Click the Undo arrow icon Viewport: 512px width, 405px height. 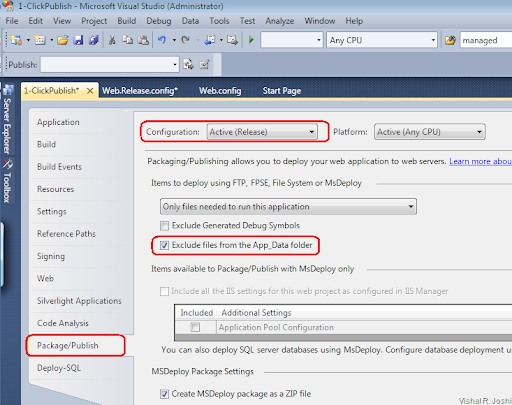click(x=162, y=40)
